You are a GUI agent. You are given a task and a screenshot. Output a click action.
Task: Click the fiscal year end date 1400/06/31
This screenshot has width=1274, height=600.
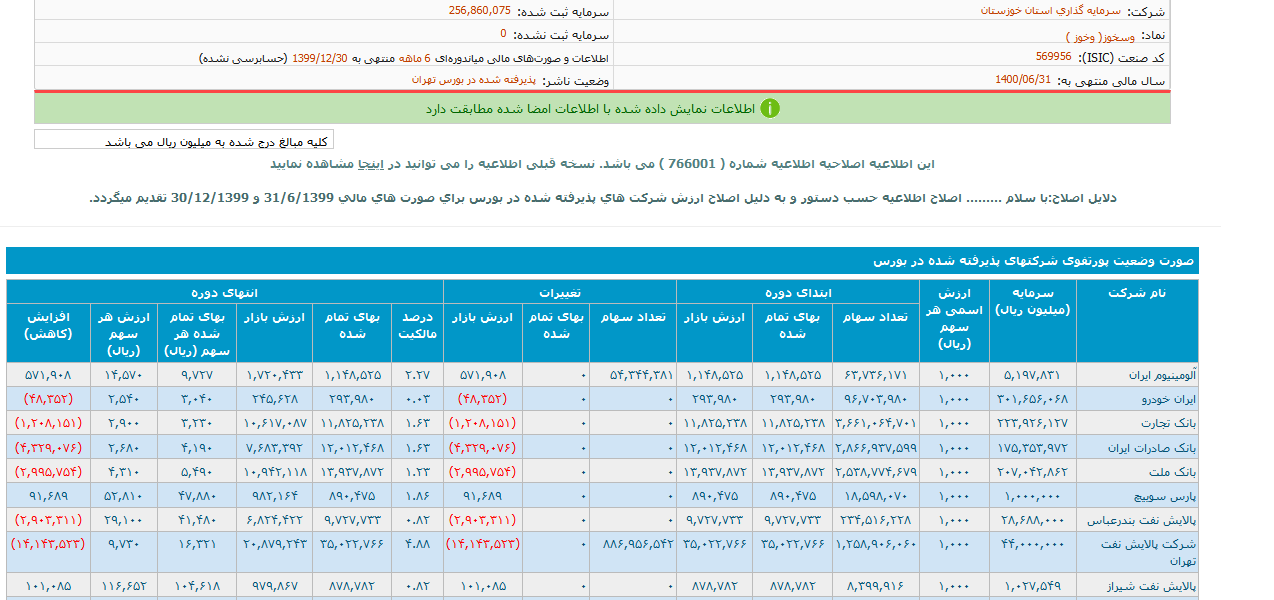click(1023, 80)
